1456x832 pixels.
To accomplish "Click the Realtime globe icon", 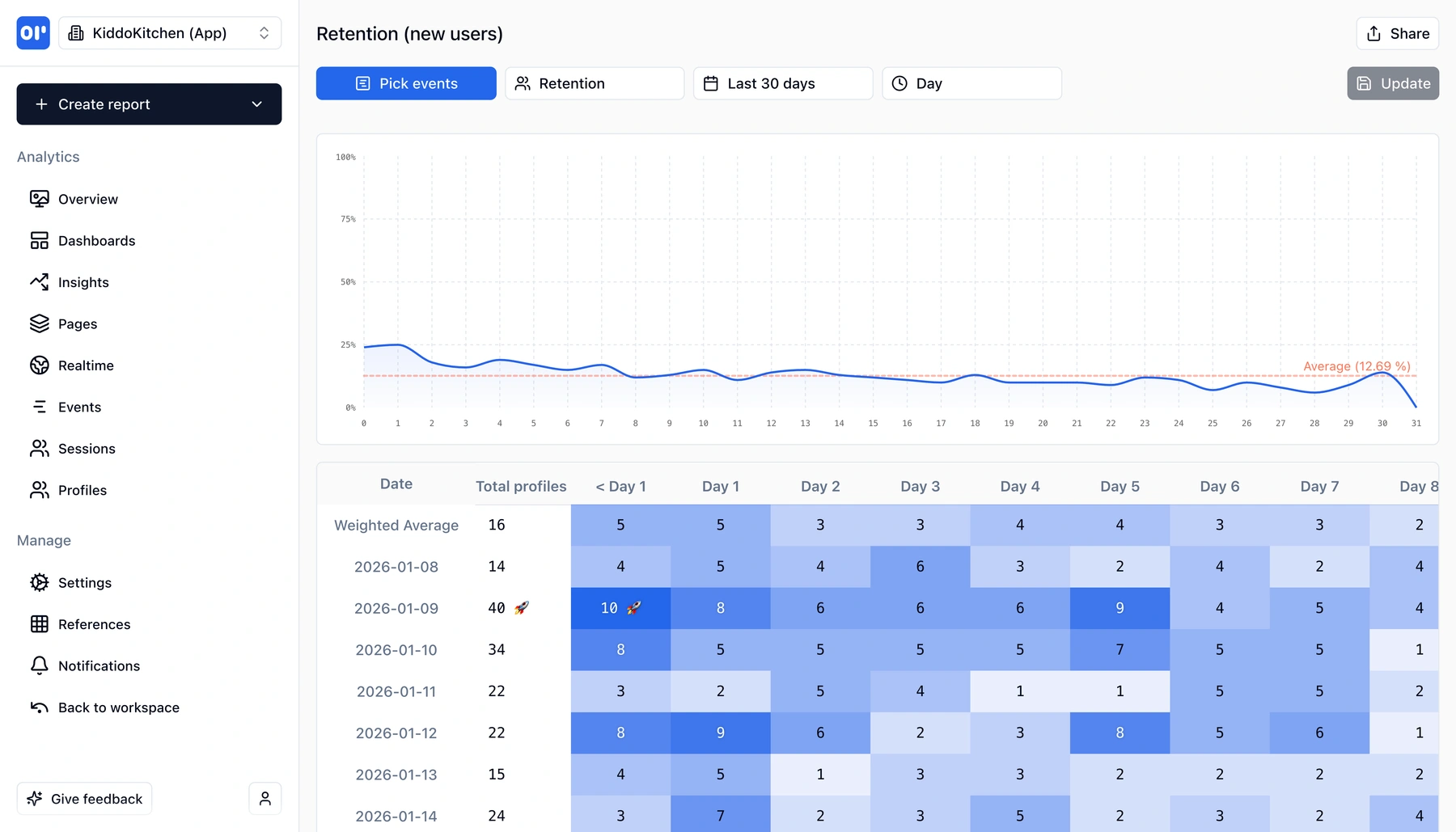I will [x=39, y=365].
